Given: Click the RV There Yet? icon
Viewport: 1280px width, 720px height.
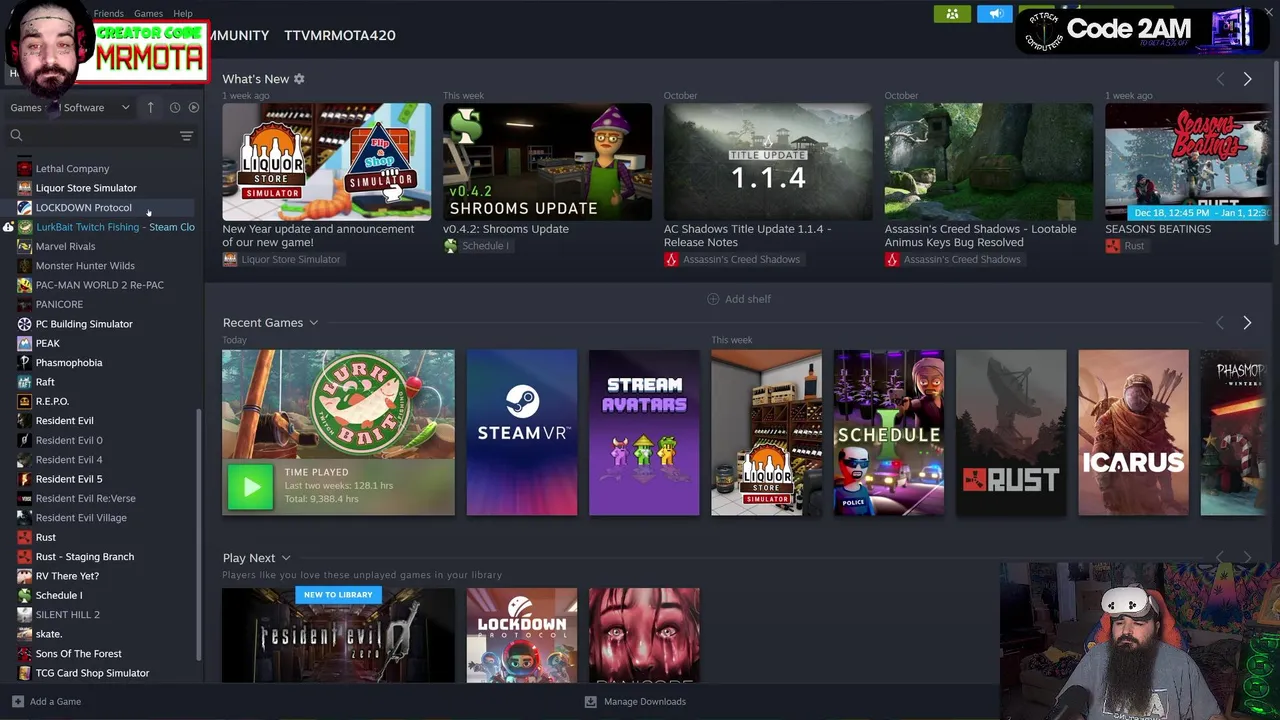Looking at the screenshot, I should (x=25, y=576).
